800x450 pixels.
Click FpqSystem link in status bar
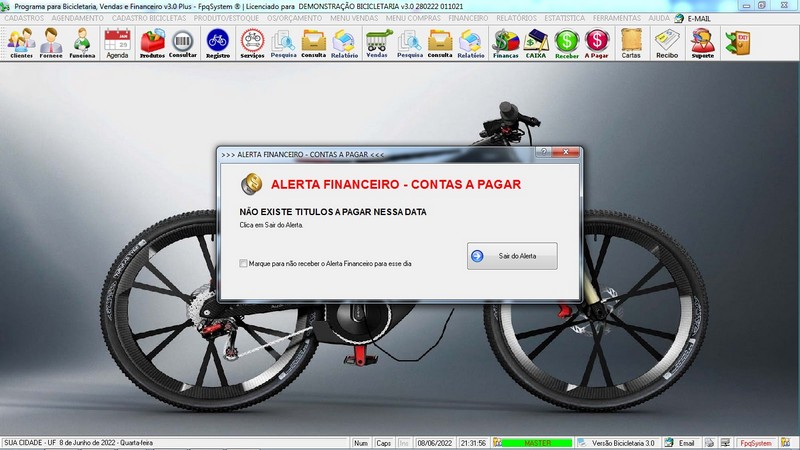point(756,443)
